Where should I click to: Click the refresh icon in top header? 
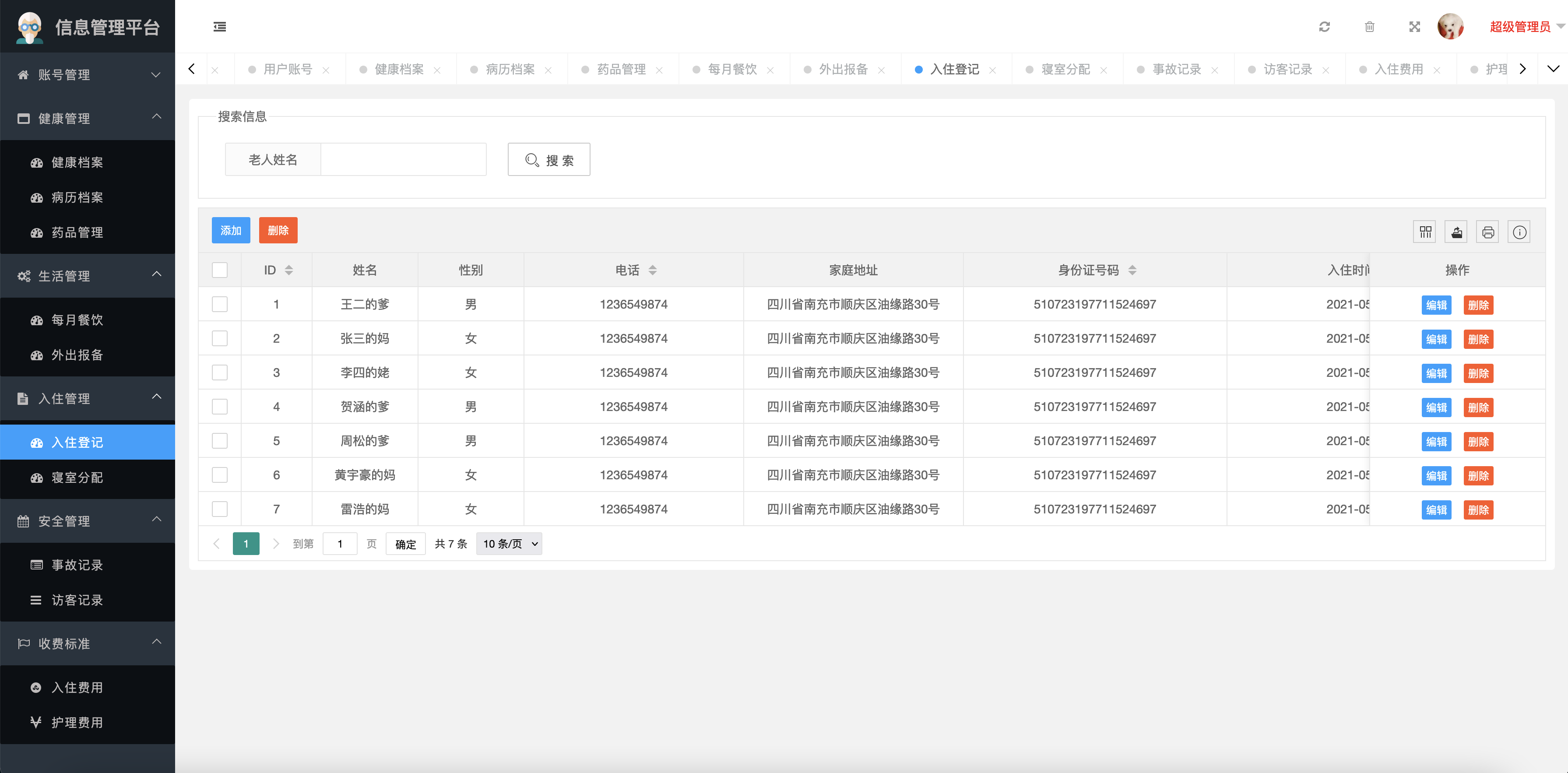point(1324,27)
